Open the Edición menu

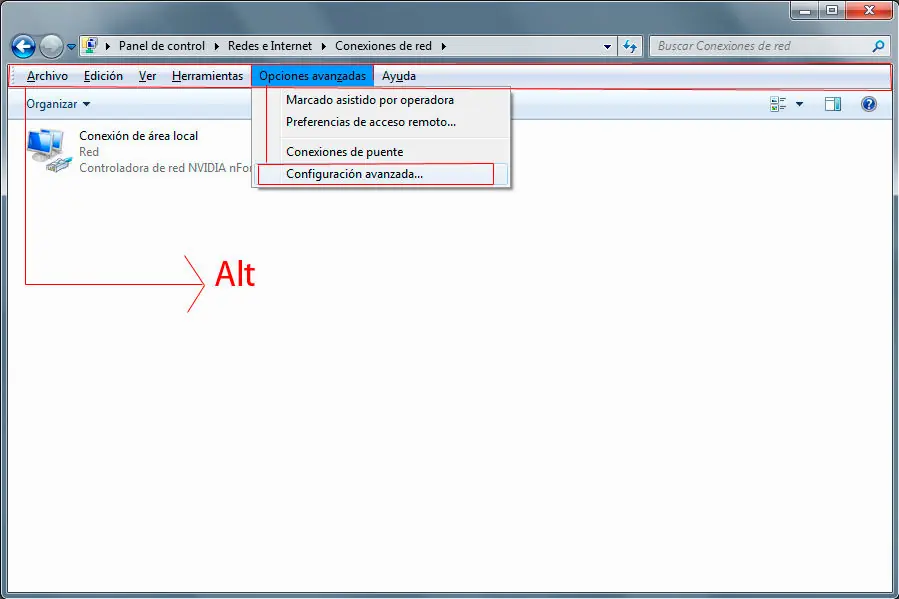pos(103,76)
